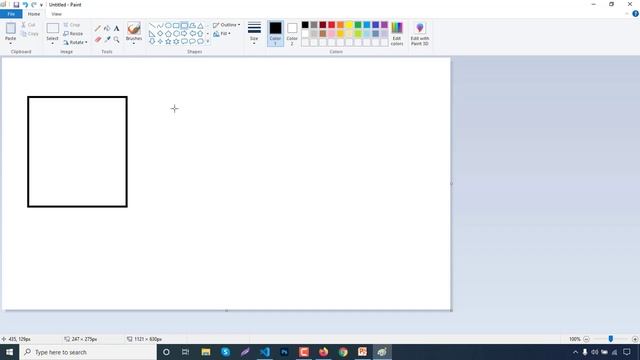Click the Redo icon in title bar

pyautogui.click(x=34, y=4)
